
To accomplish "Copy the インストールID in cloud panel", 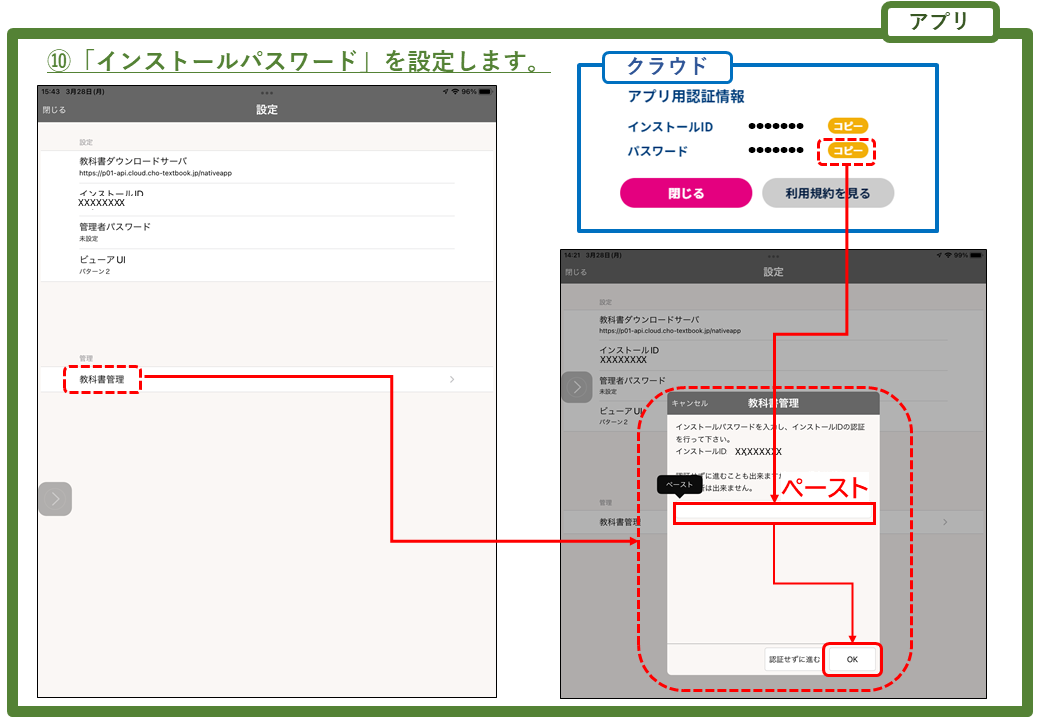I will 848,126.
